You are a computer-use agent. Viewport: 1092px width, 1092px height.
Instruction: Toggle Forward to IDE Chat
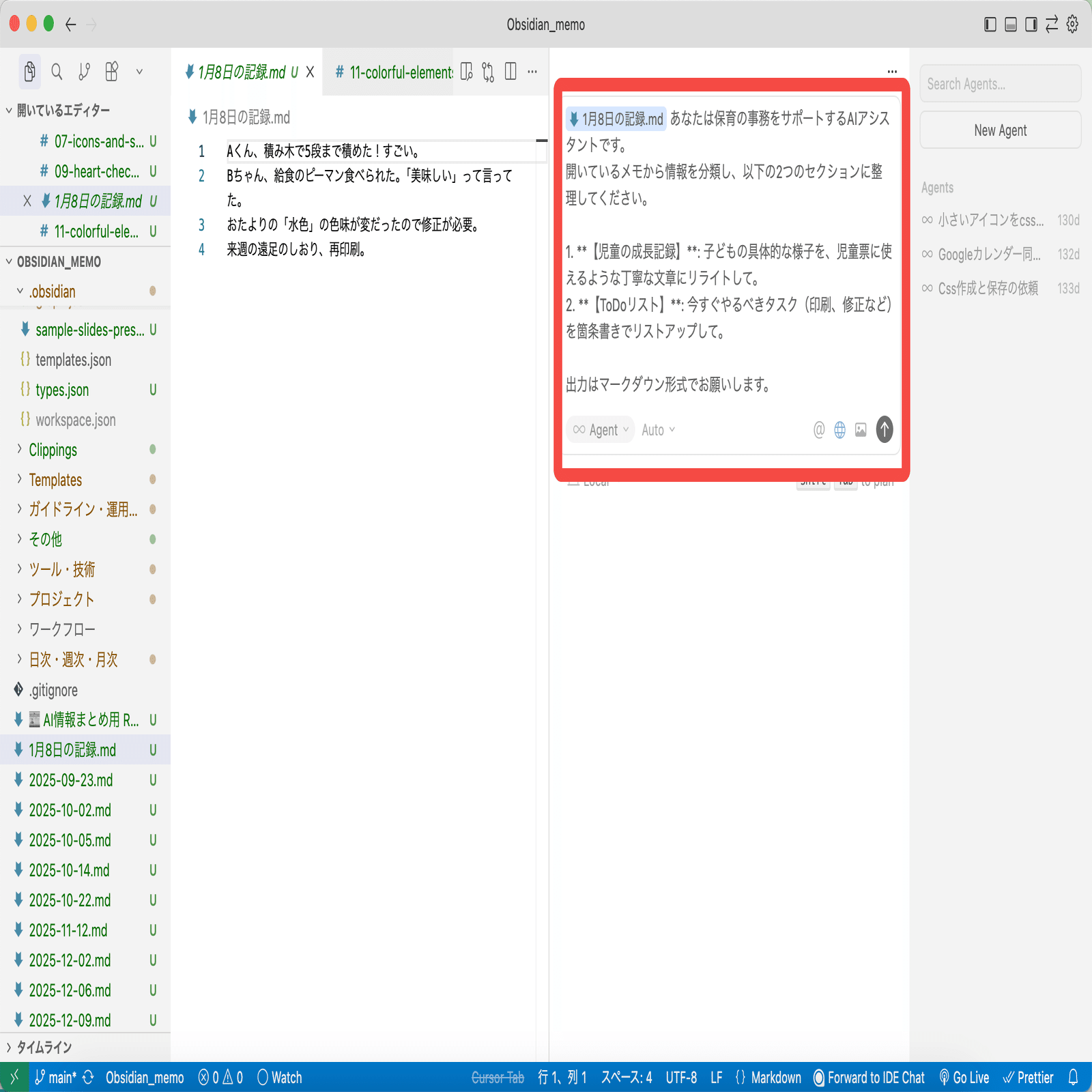click(870, 1078)
